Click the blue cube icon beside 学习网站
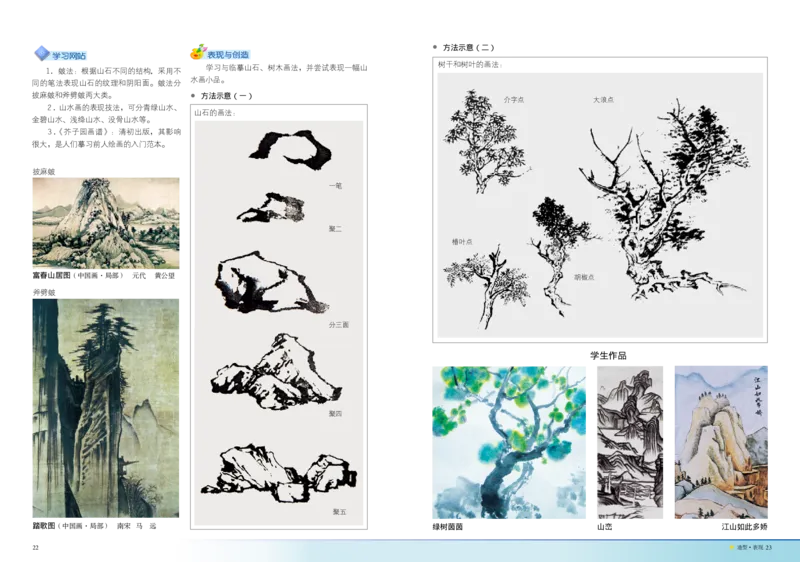The height and width of the screenshot is (562, 800). (x=41, y=52)
